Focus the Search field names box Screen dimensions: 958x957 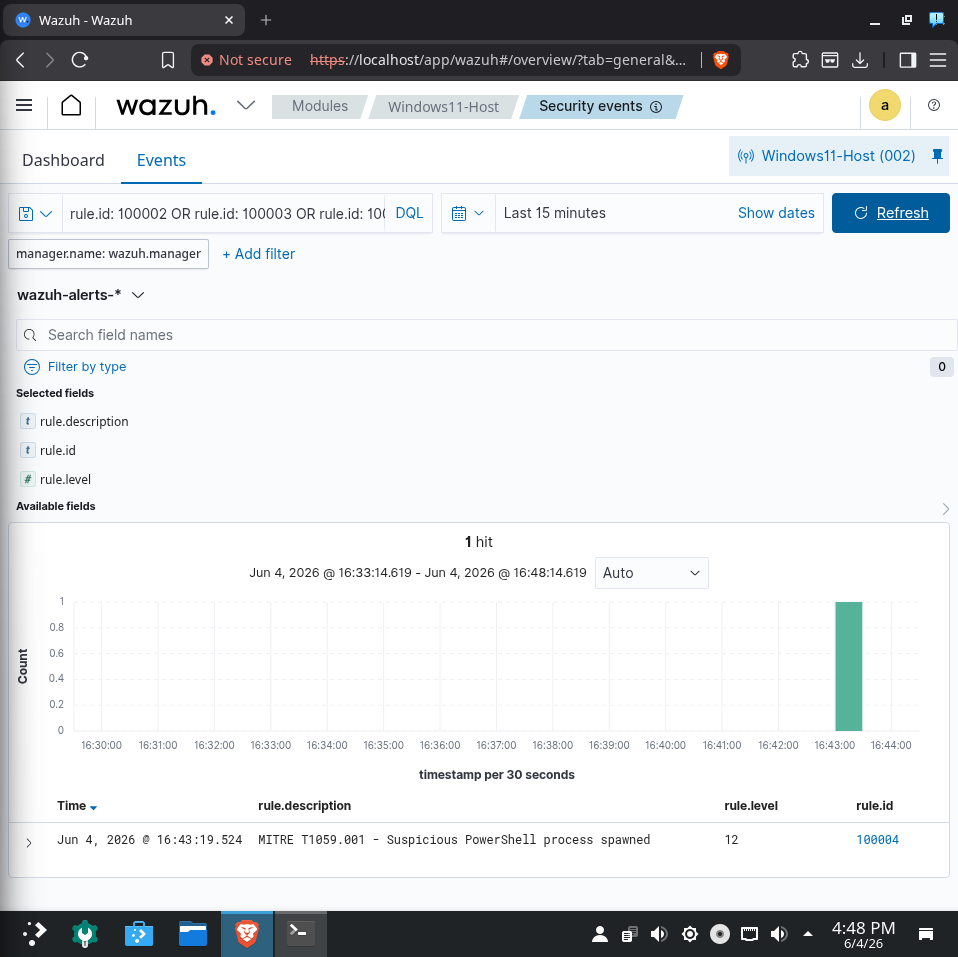(x=486, y=335)
